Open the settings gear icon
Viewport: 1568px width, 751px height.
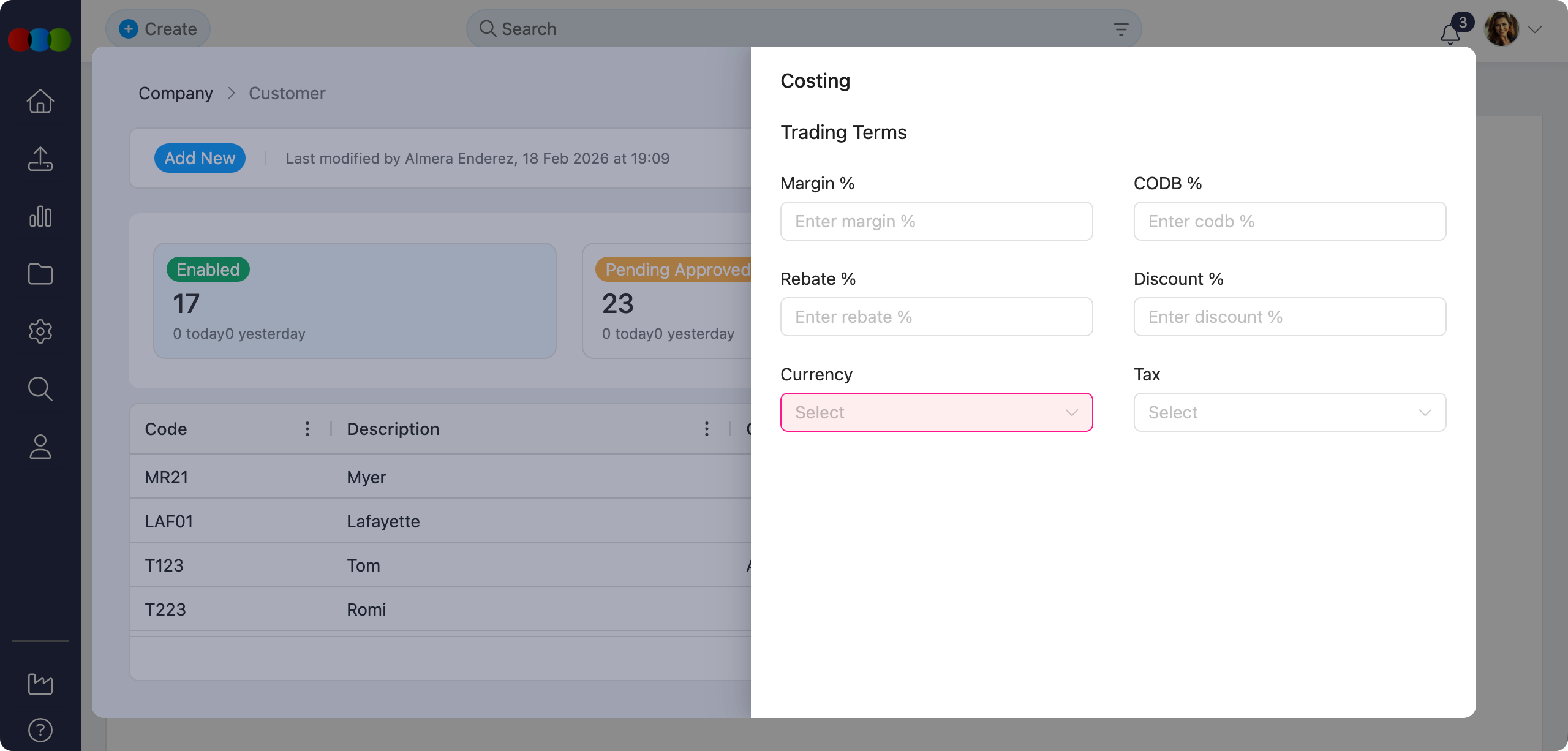tap(40, 331)
